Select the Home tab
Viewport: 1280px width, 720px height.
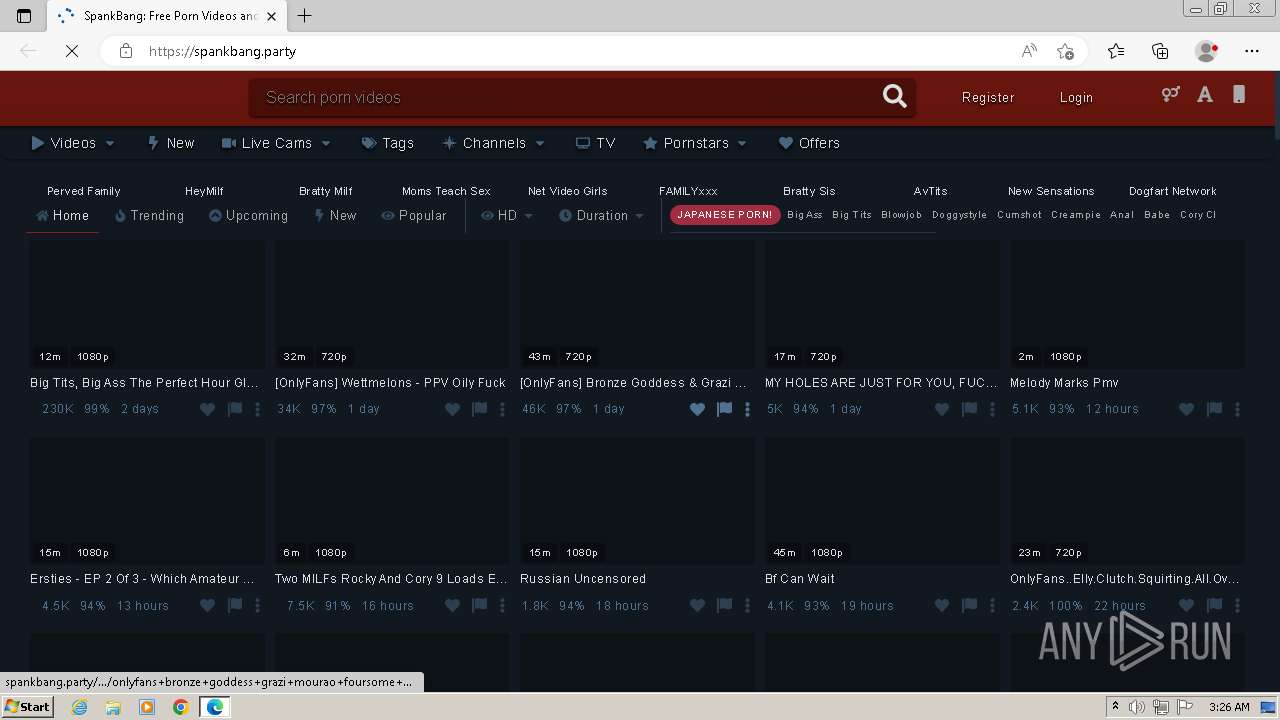coord(62,215)
